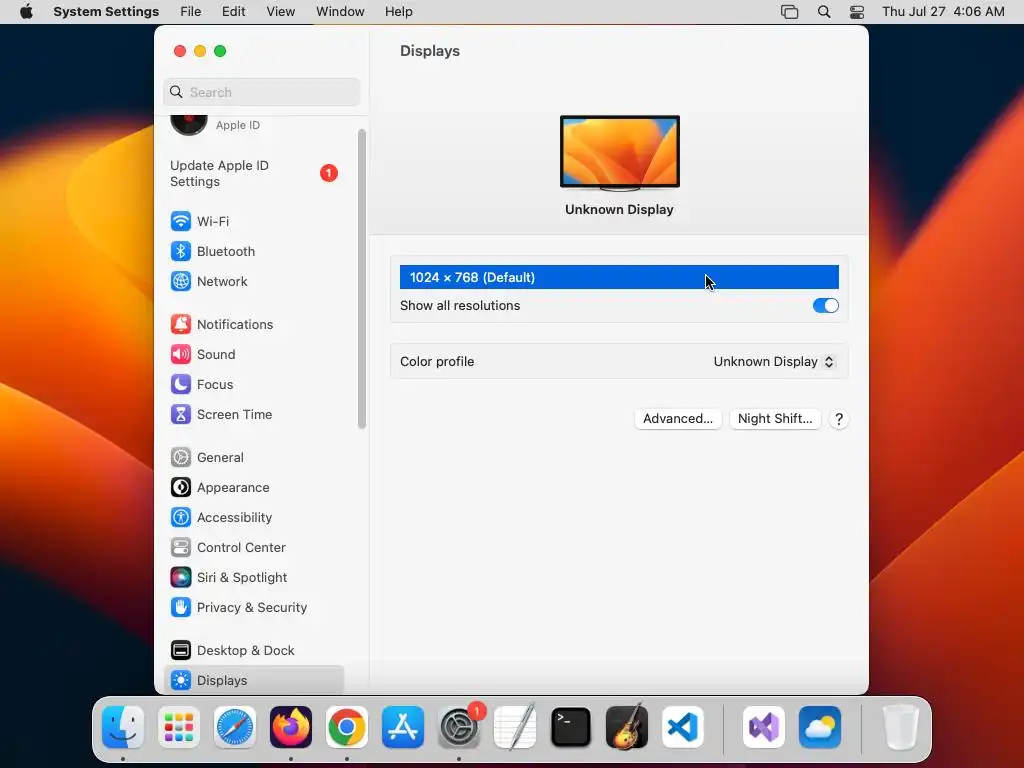Launch GarageBand from the Dock
Viewport: 1024px width, 768px height.
627,727
